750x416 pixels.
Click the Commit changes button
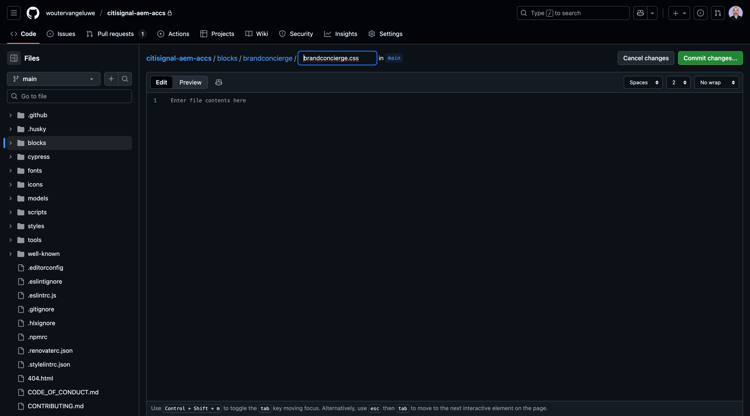coord(710,58)
